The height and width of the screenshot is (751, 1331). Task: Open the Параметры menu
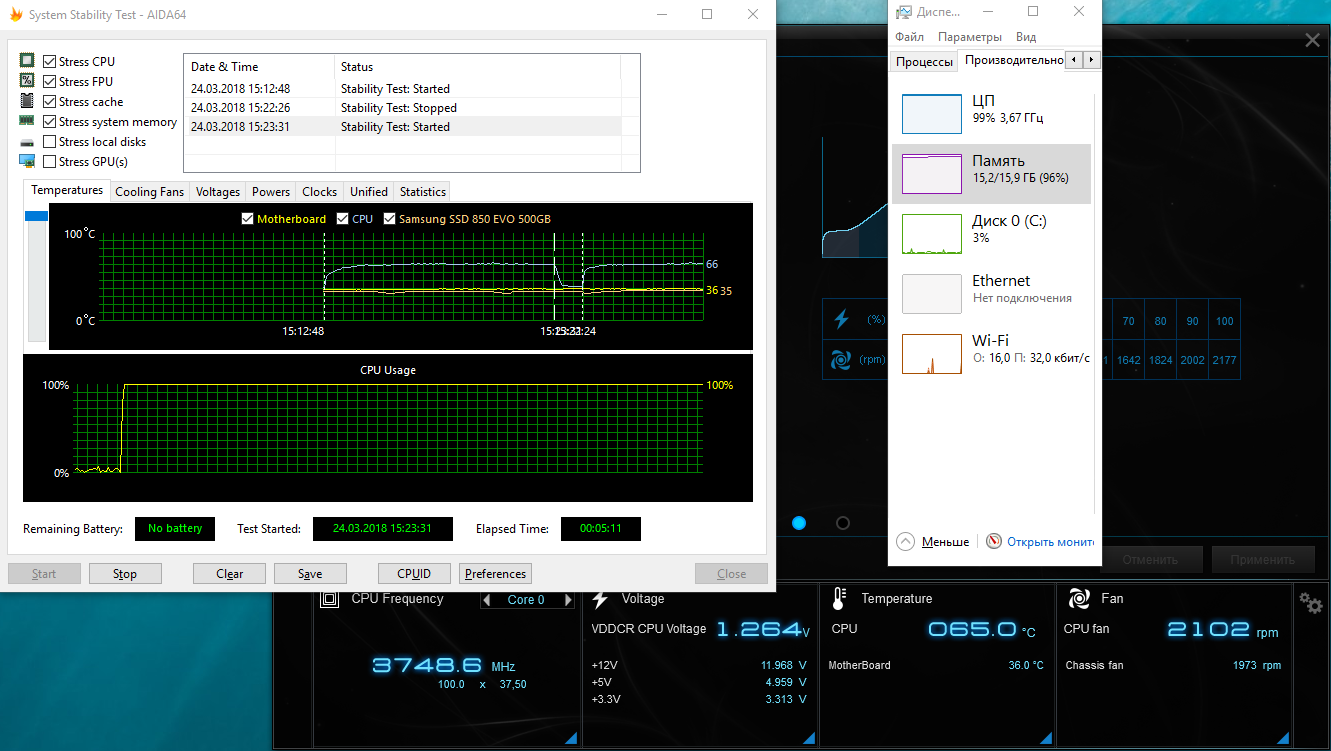pyautogui.click(x=969, y=37)
